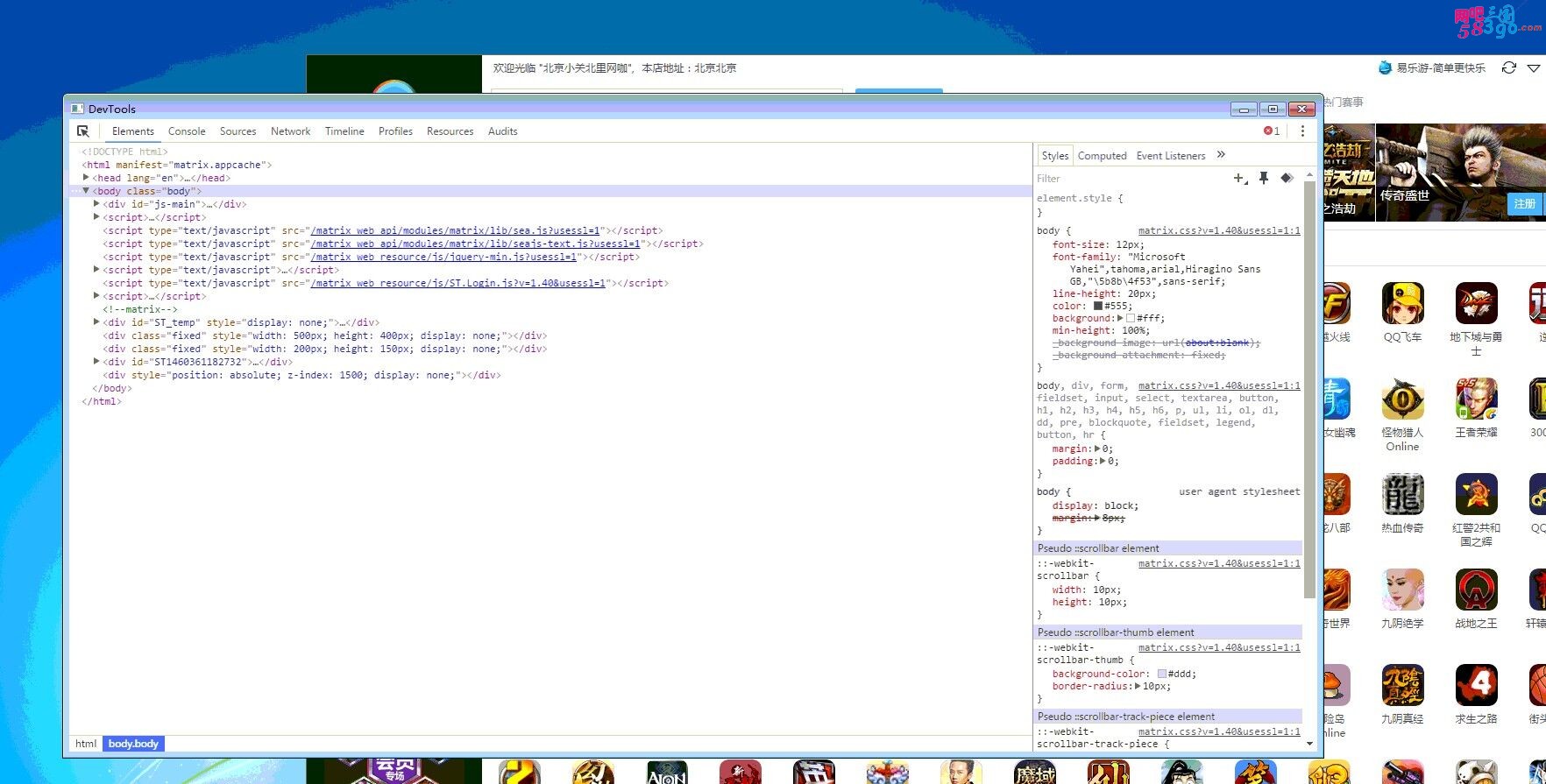This screenshot has height=784, width=1546.
Task: Select the min-height: 100% declaration
Action: [1101, 330]
